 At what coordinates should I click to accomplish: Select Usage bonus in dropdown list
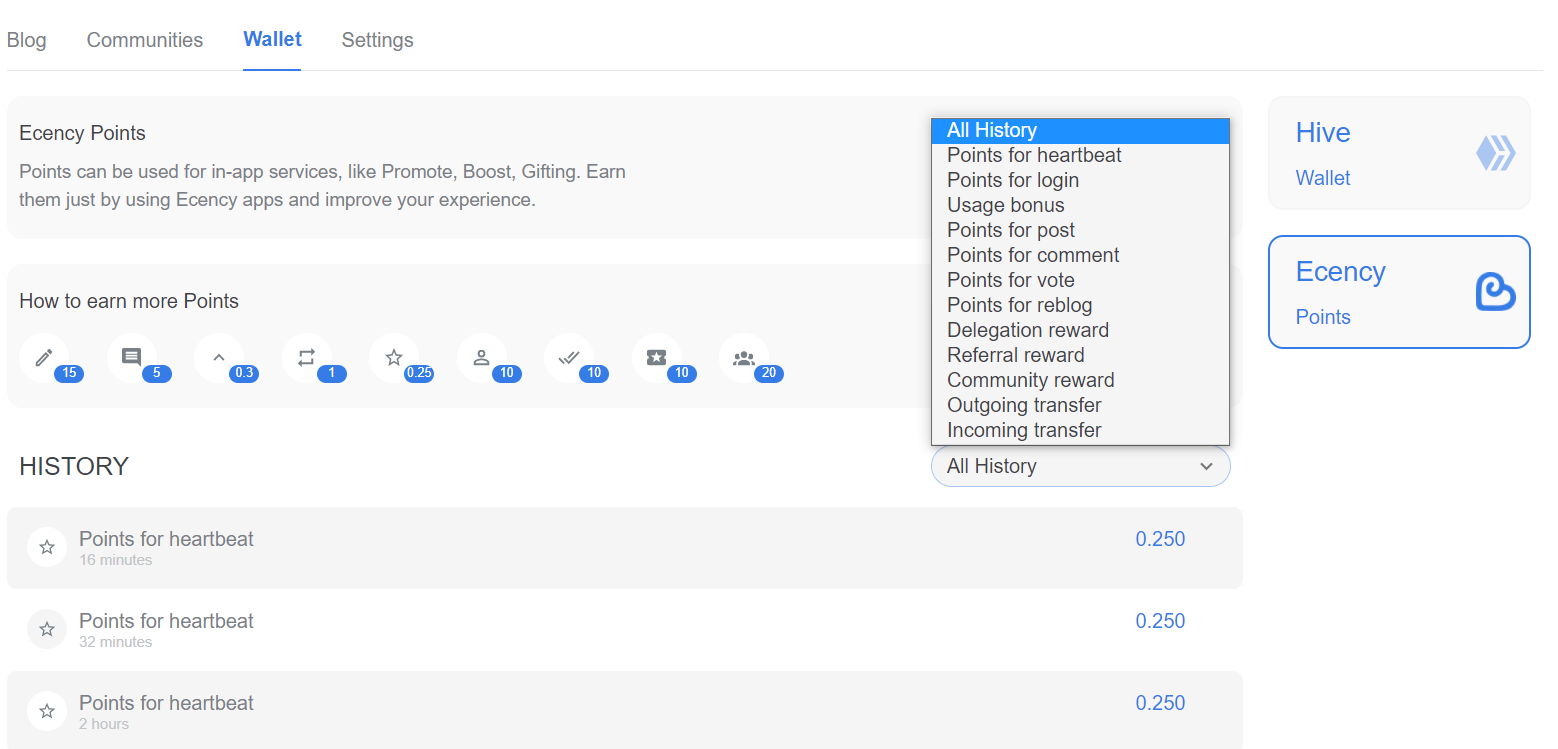[x=1006, y=205]
